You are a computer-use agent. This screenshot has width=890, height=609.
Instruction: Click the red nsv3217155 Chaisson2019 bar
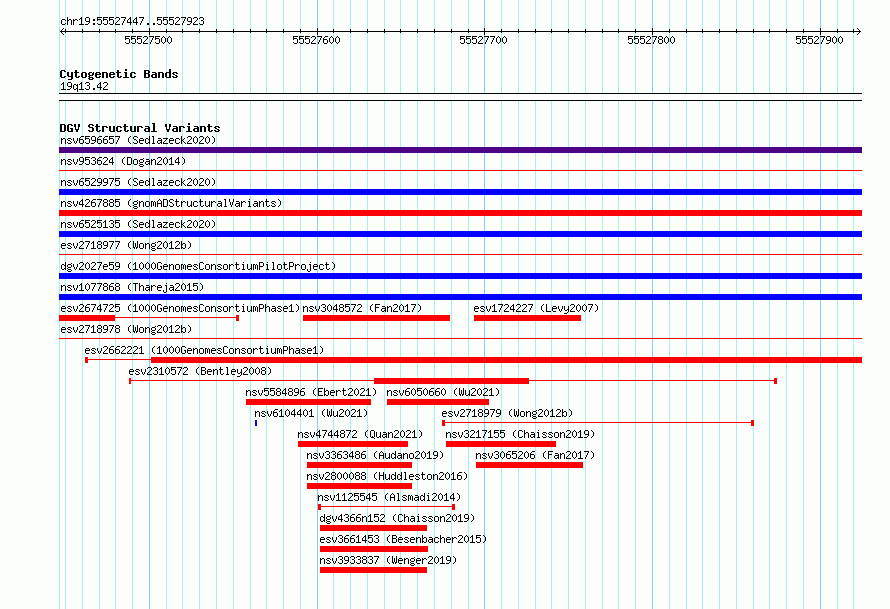coord(501,444)
